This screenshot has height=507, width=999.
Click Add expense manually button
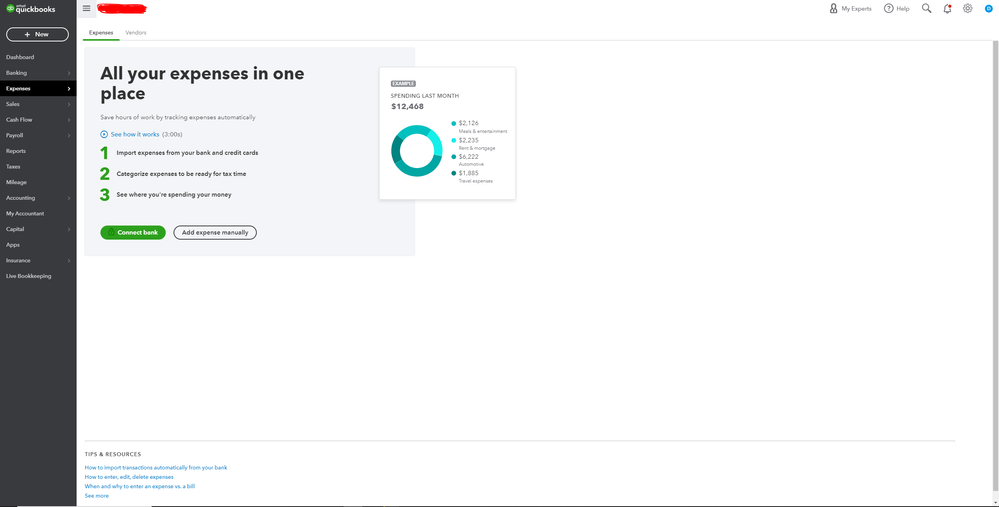pyautogui.click(x=215, y=232)
